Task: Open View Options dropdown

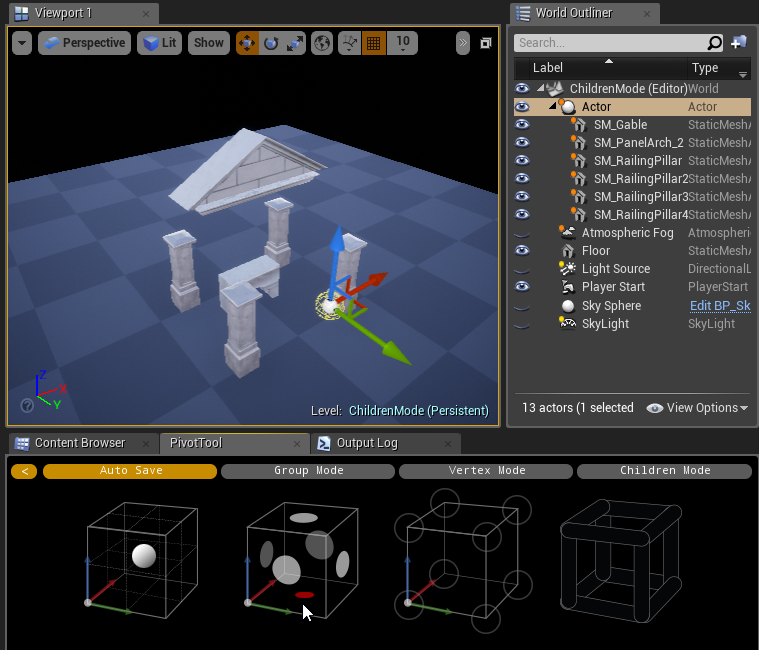Action: tap(697, 408)
